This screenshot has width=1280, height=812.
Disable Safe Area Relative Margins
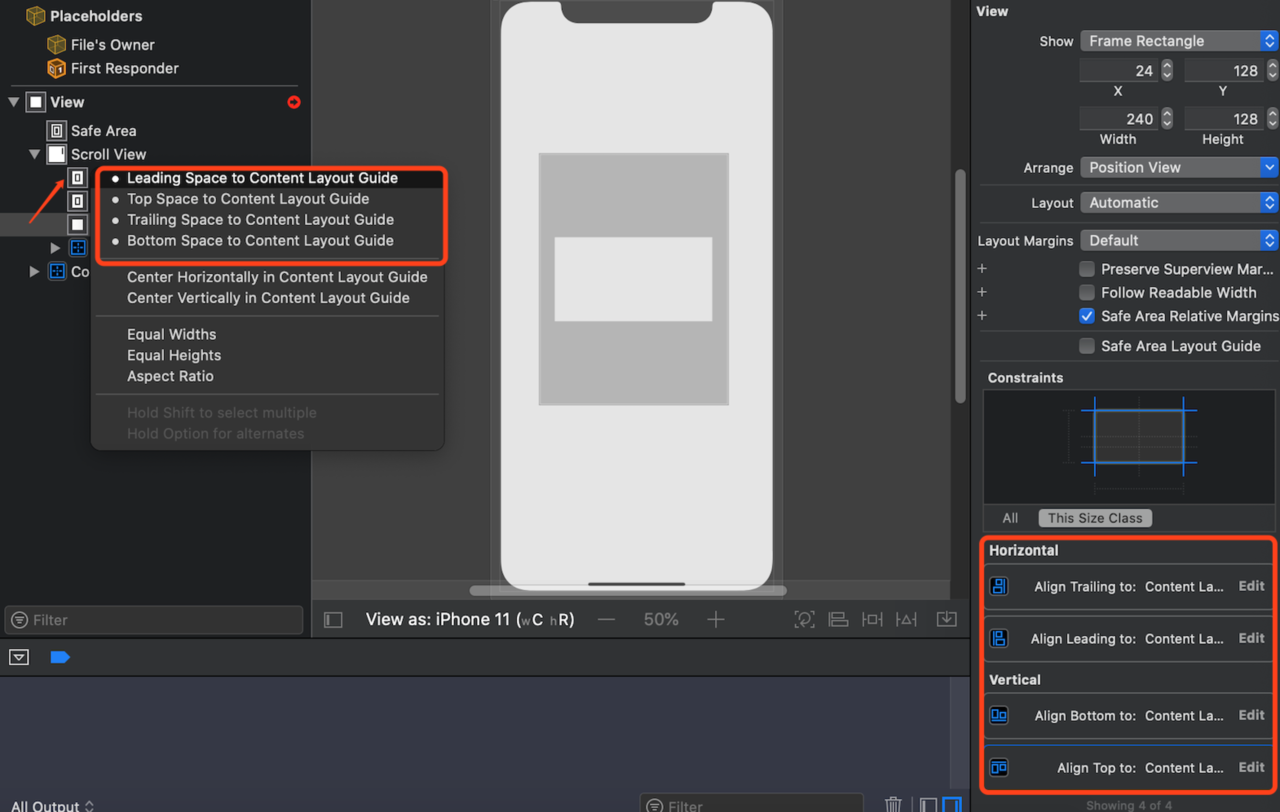(1088, 315)
